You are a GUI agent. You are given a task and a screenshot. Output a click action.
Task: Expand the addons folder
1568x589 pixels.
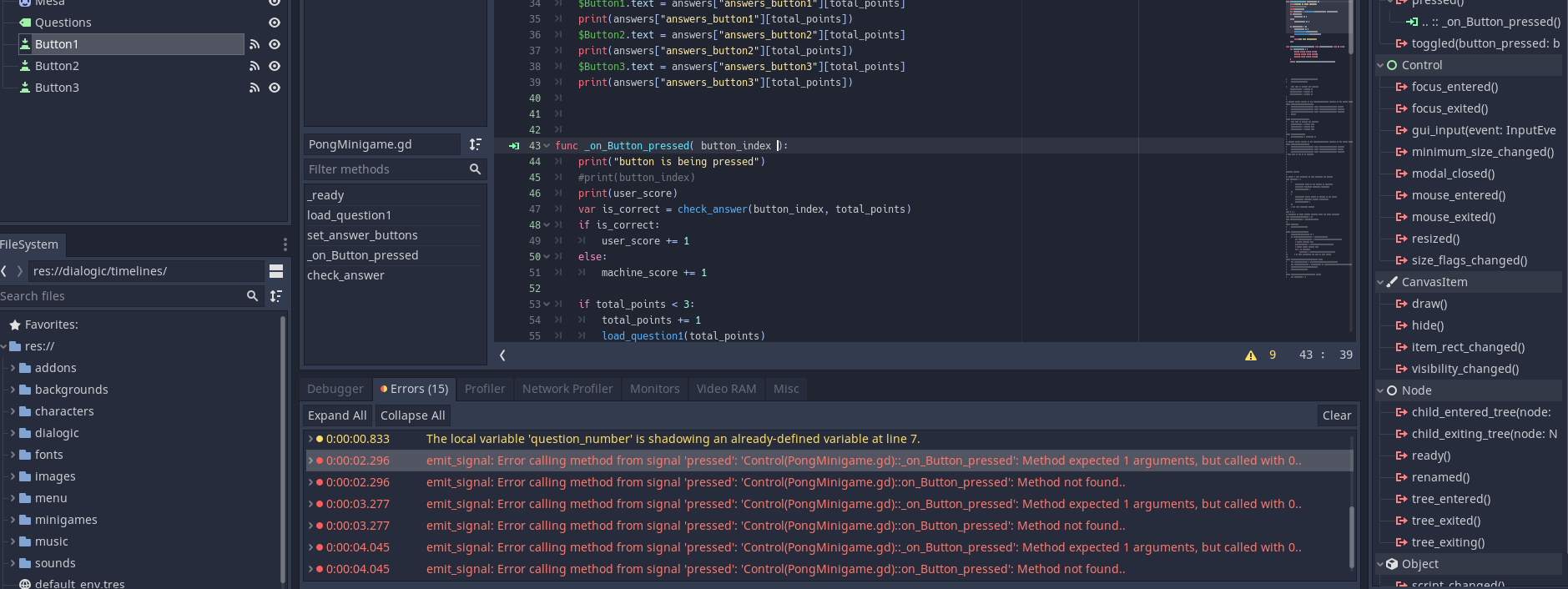13,368
